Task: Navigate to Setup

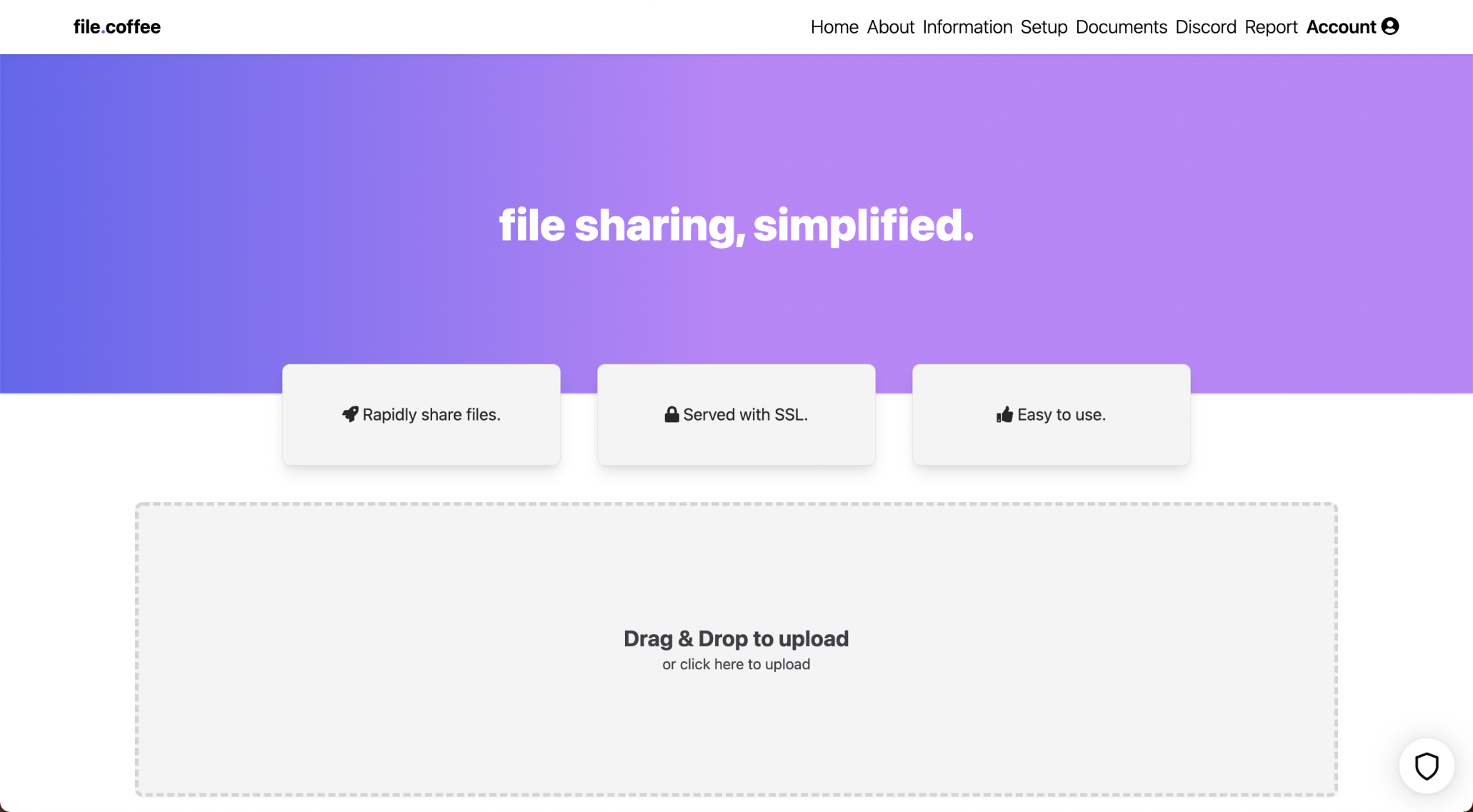Action: tap(1044, 27)
